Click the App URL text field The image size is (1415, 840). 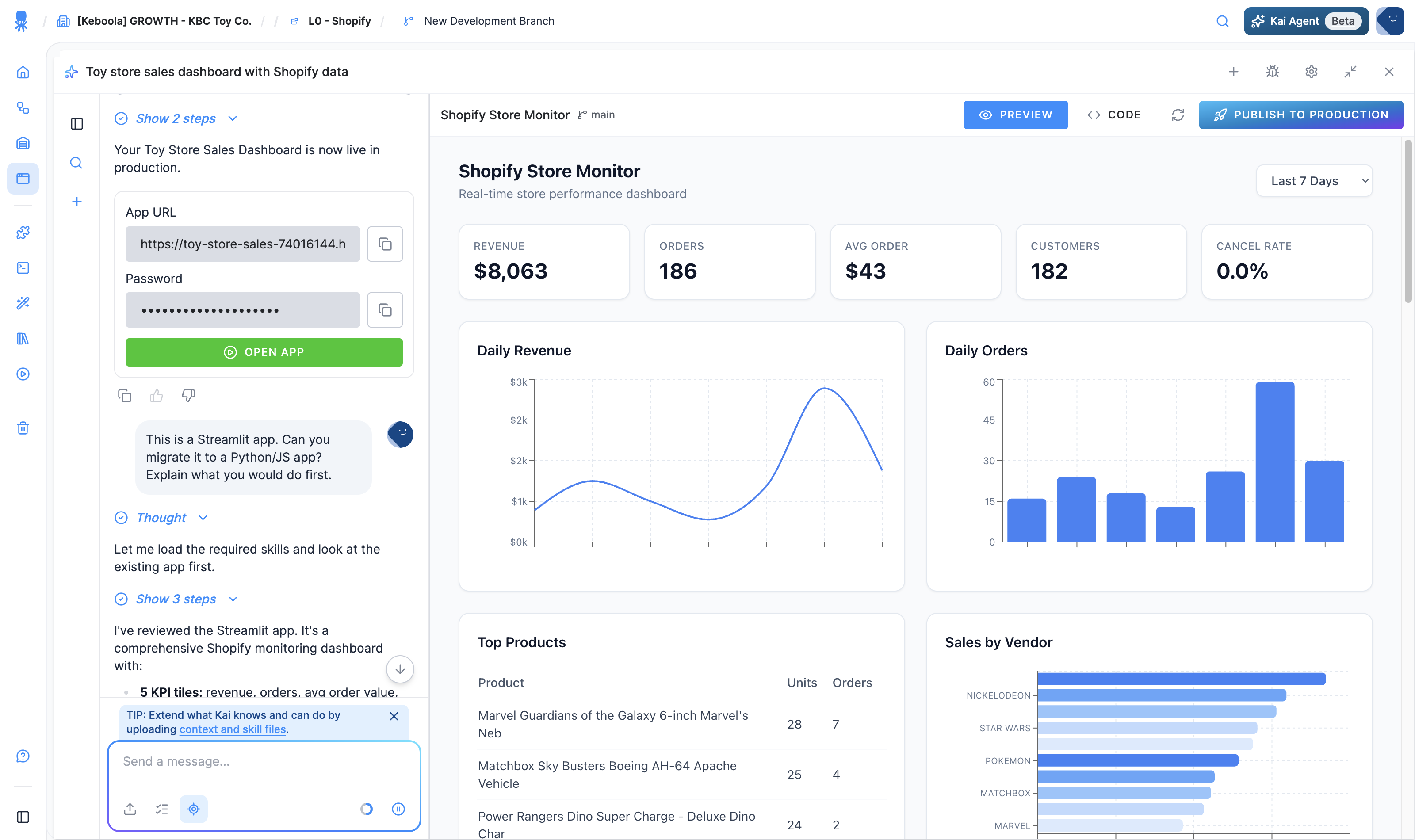(243, 244)
